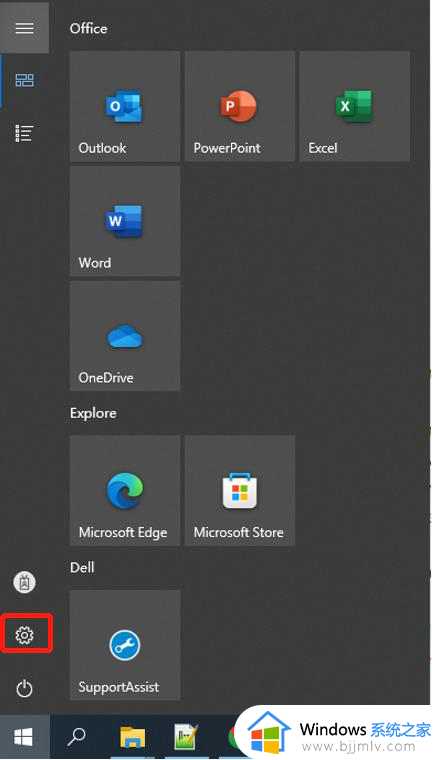The height and width of the screenshot is (760, 436).
Task: Select the Dell group header
Action: tap(82, 568)
